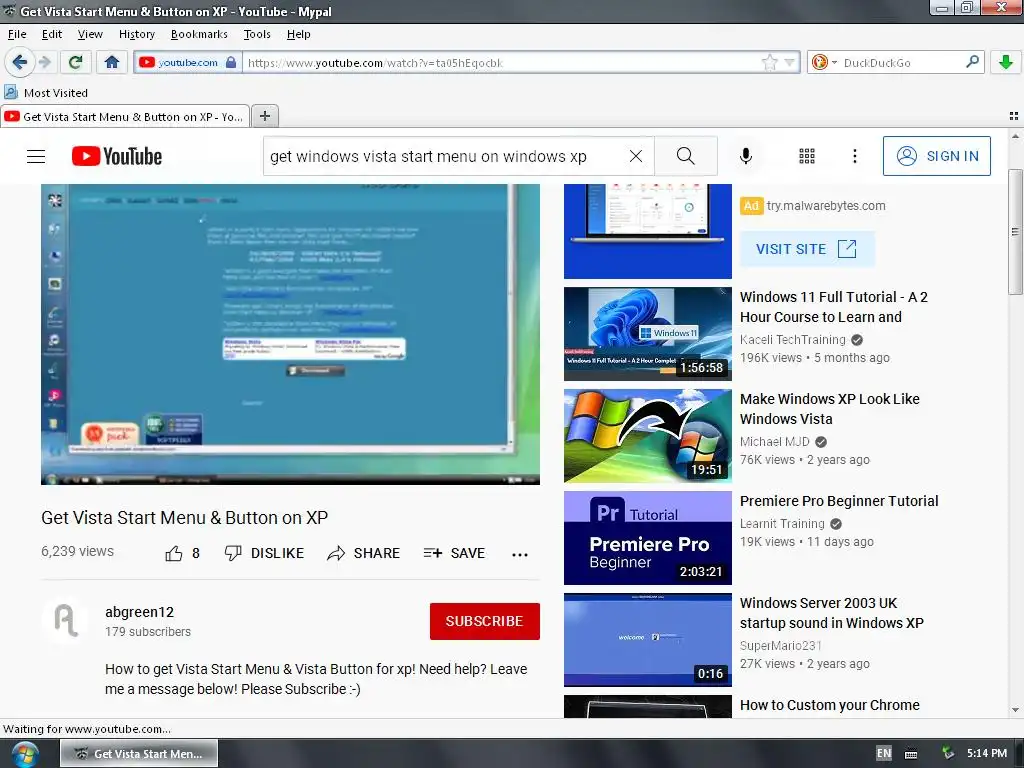Open Premiere Pro Beginner Tutorial thumbnail
Viewport: 1024px width, 768px height.
tap(648, 537)
